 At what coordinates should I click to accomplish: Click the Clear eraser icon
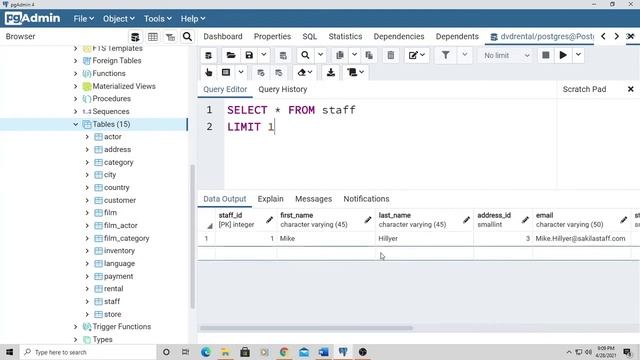pos(304,72)
